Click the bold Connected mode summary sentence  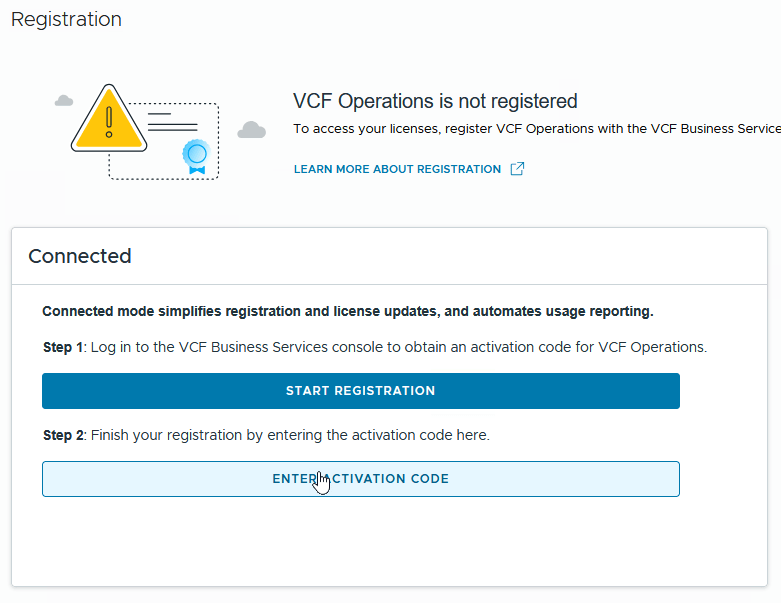click(347, 312)
